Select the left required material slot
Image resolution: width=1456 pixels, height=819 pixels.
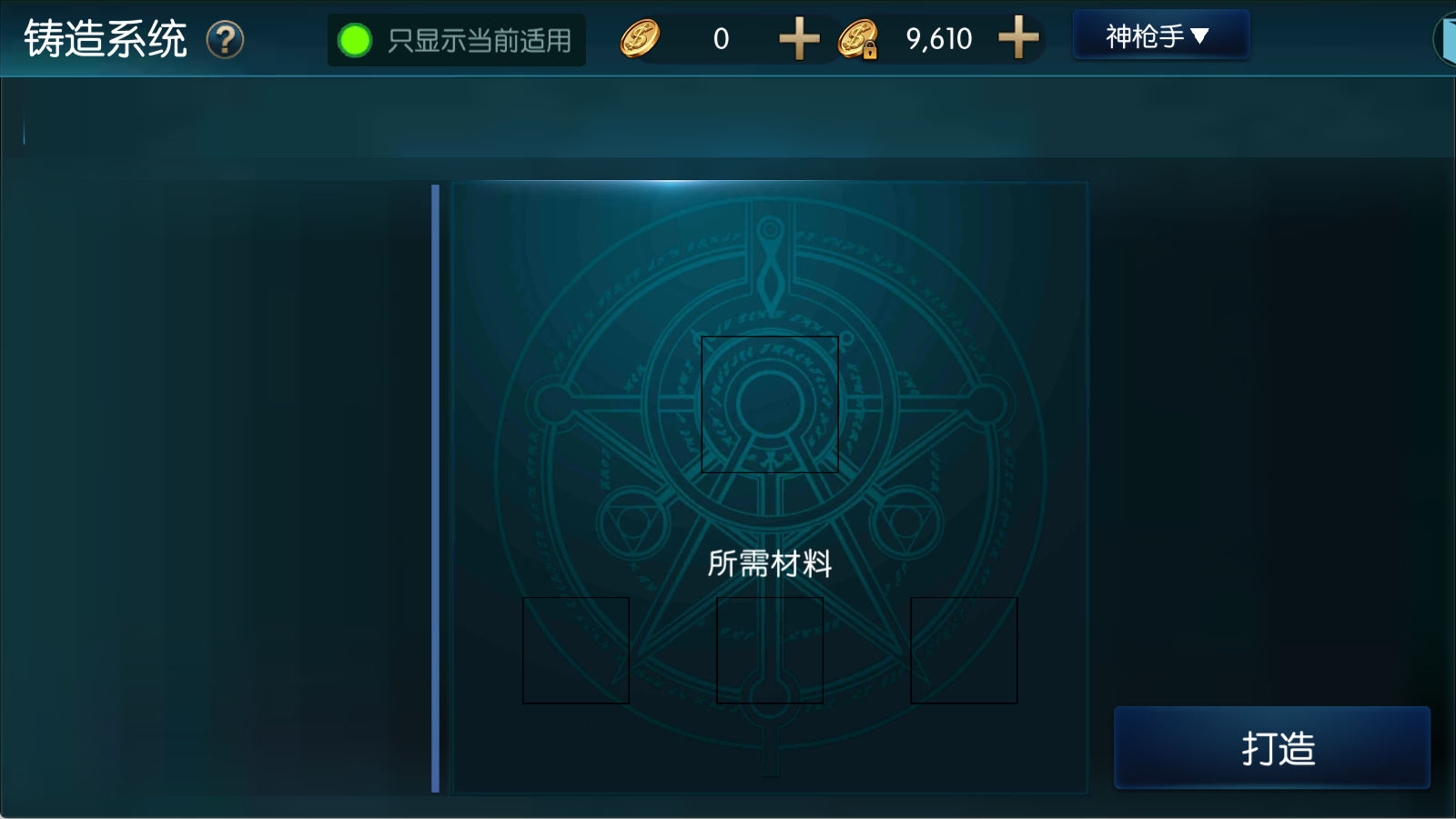click(576, 650)
